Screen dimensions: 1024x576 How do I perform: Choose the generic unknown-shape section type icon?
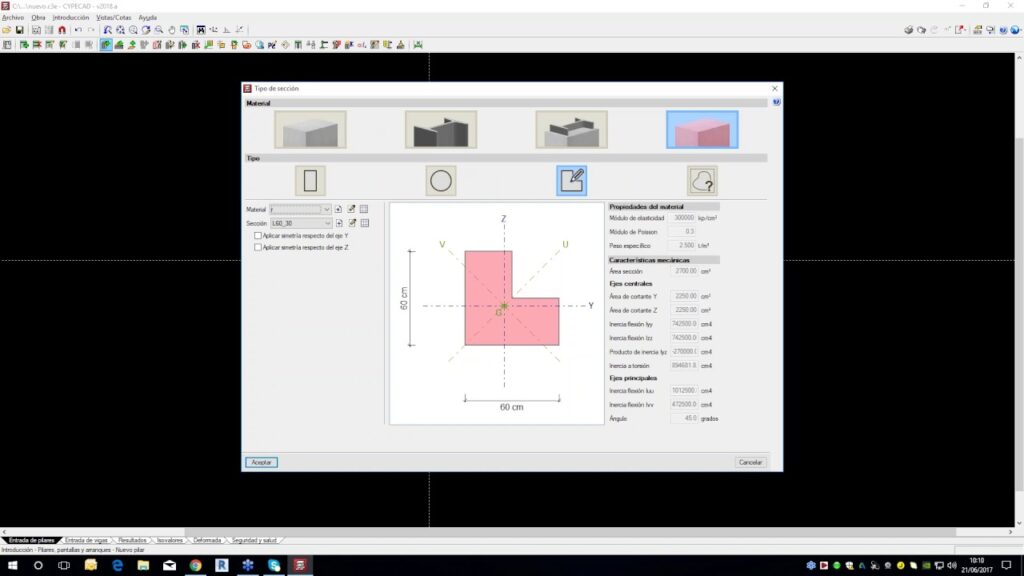[x=702, y=181]
